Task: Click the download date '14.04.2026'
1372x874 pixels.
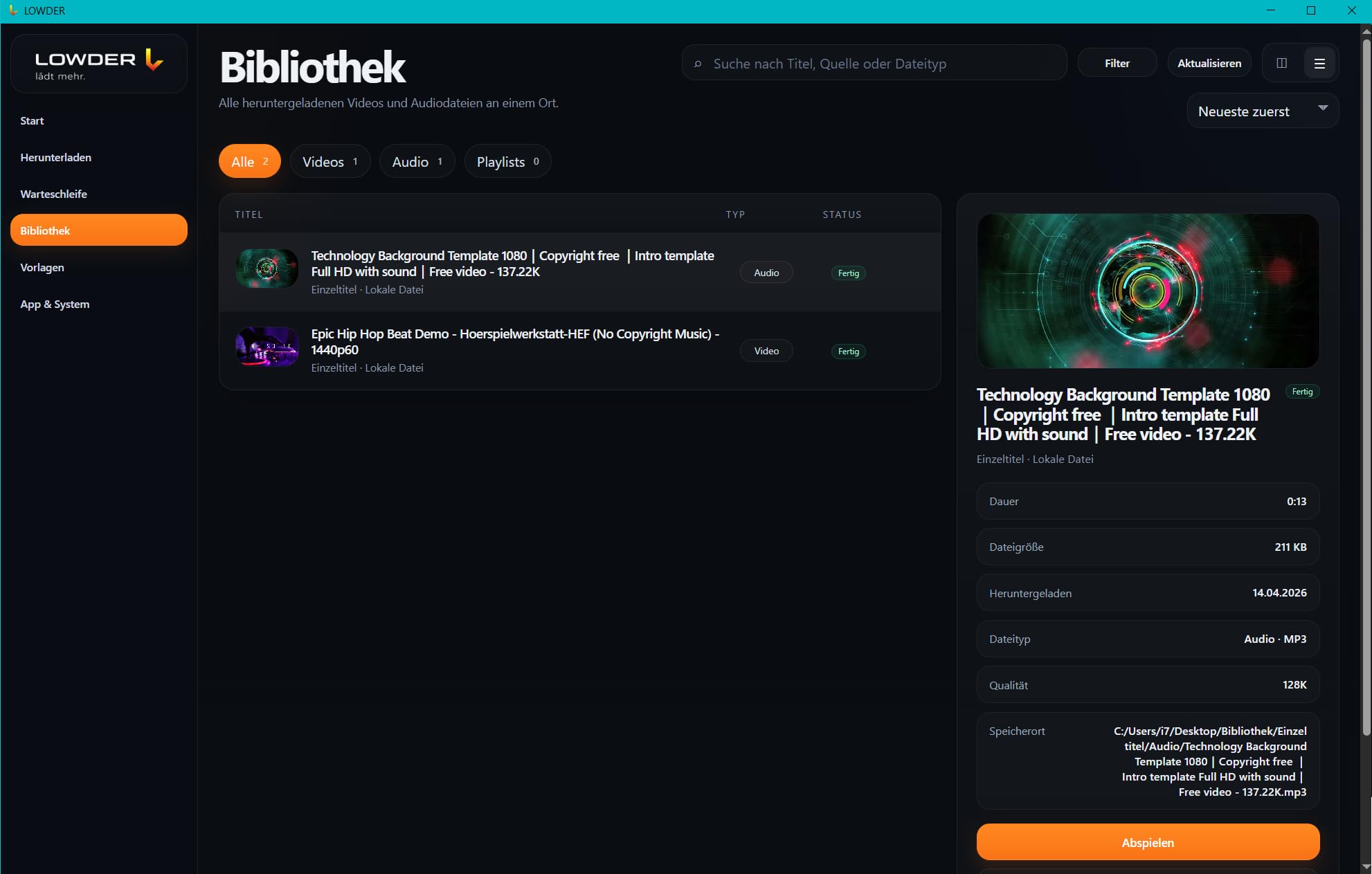Action: pos(1279,592)
